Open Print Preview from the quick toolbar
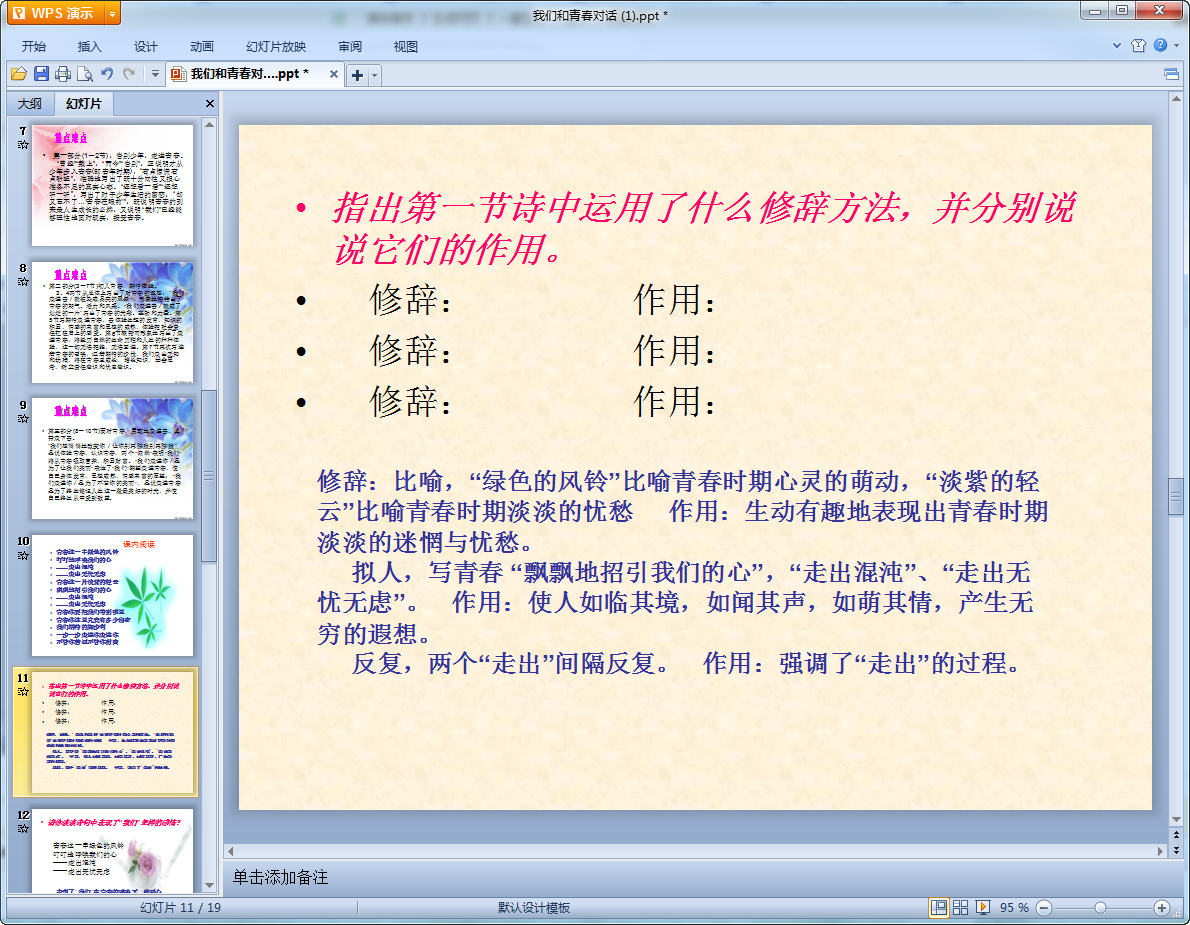The image size is (1190, 925). pos(85,74)
